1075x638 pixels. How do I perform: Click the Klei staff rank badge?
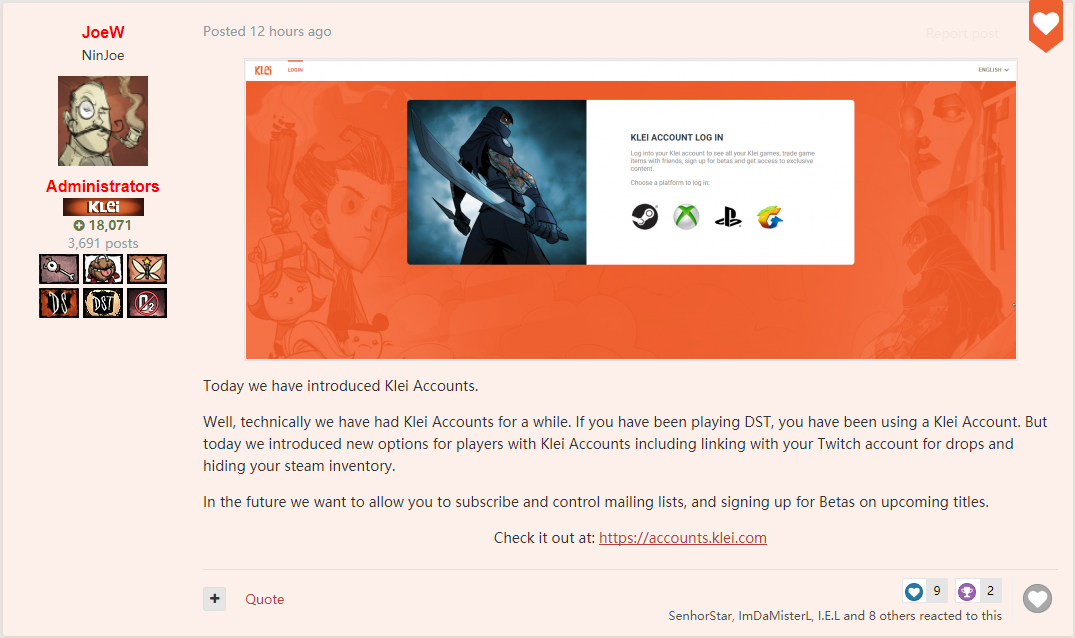[x=104, y=207]
